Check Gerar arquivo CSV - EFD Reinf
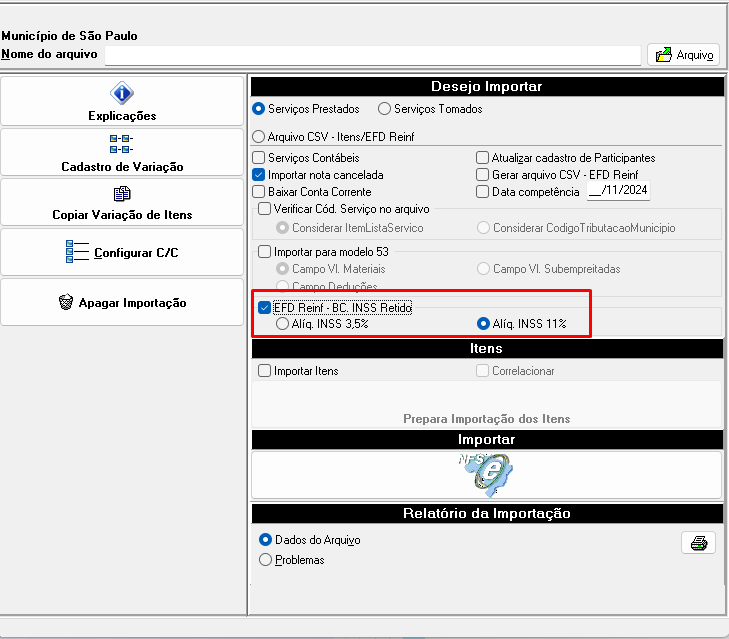The width and height of the screenshot is (729, 639). pyautogui.click(x=557, y=175)
